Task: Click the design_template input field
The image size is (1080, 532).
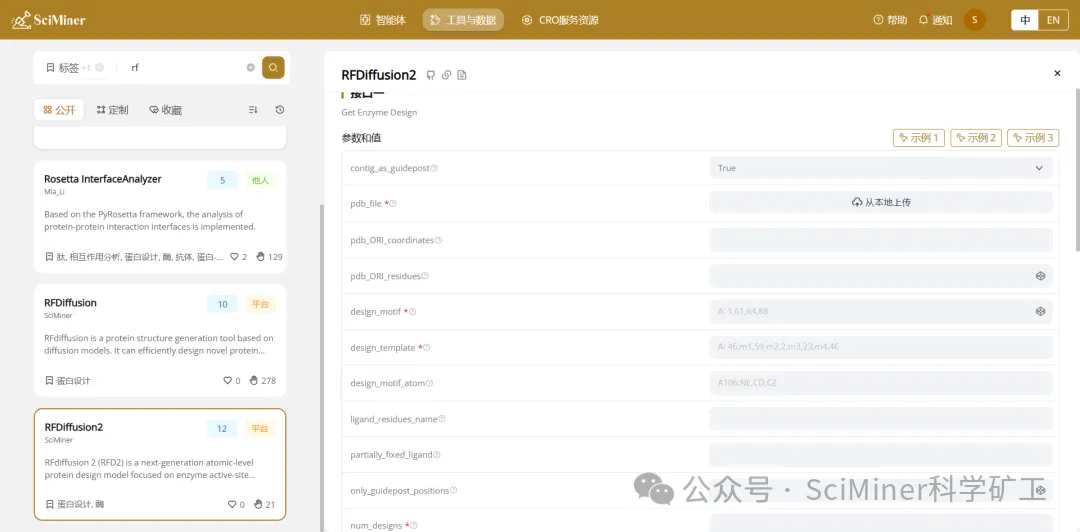Action: point(881,347)
